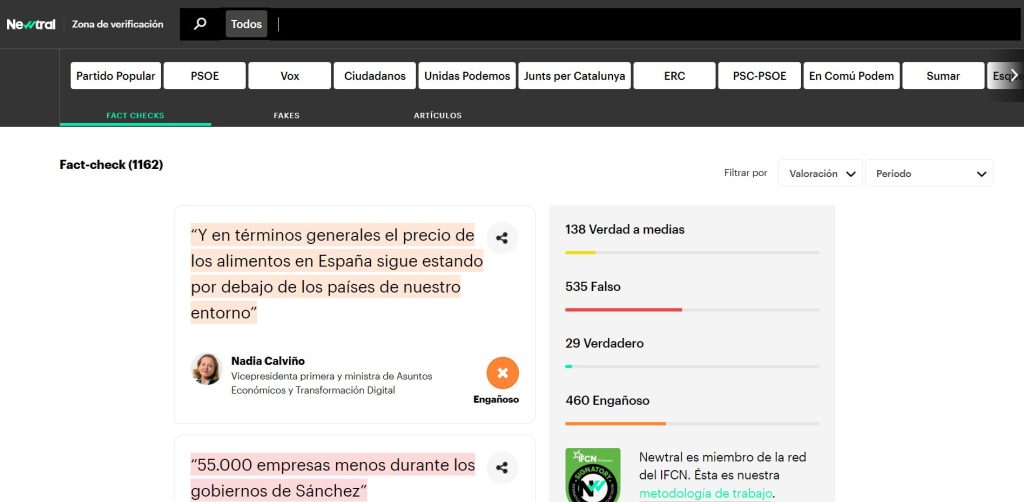Switch to the Artículos tab
The width and height of the screenshot is (1024, 502).
point(438,116)
